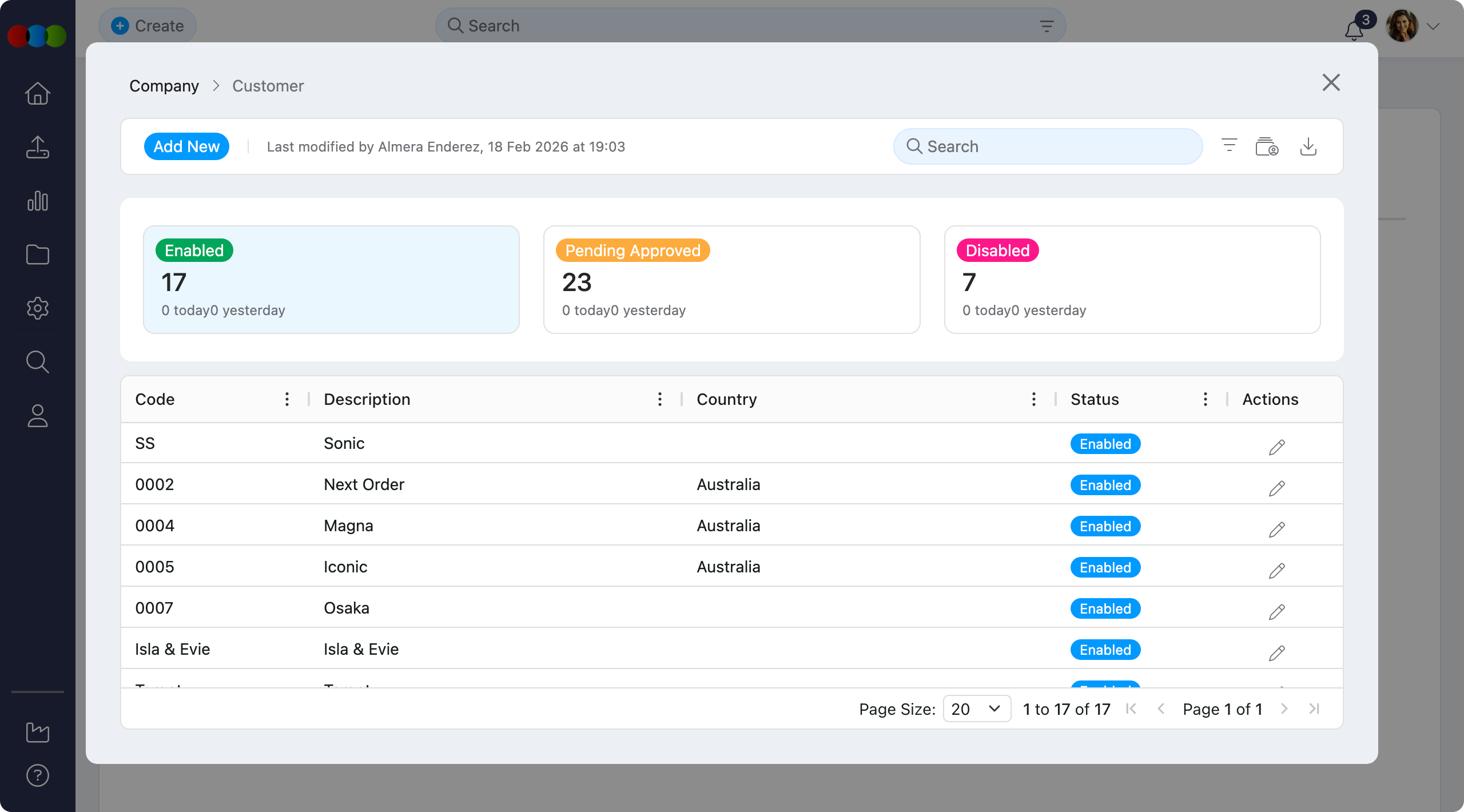Image resolution: width=1464 pixels, height=812 pixels.
Task: Edit the Sonic customer row
Action: (x=1276, y=447)
